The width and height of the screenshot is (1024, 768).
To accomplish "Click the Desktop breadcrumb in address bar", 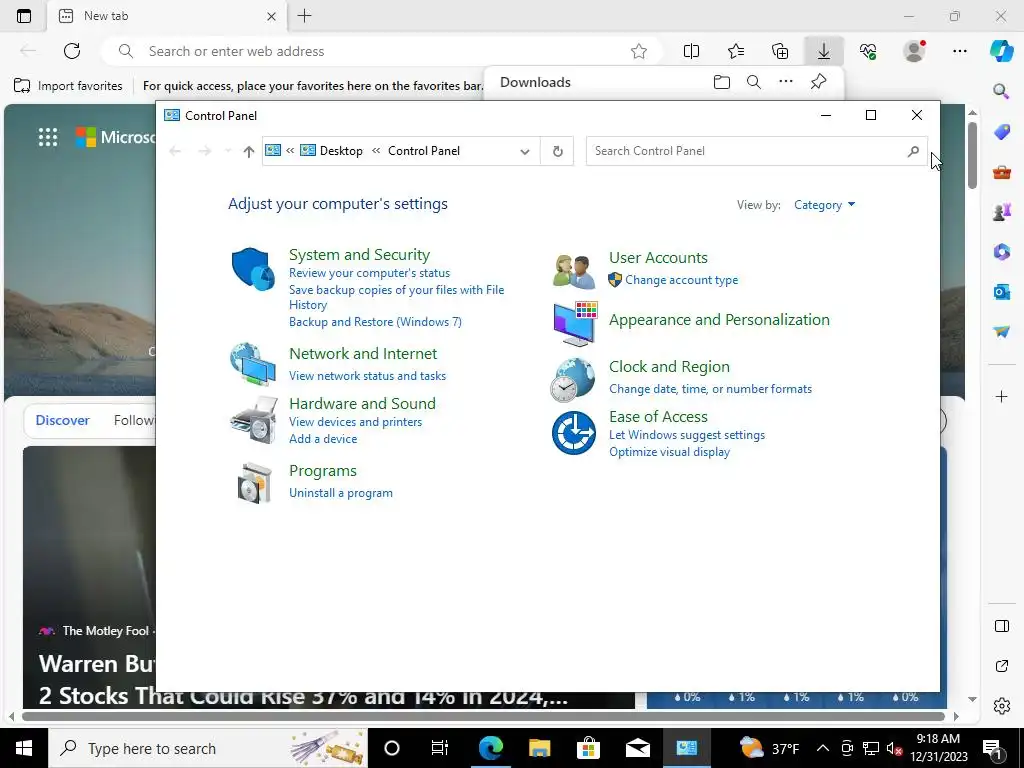I will [341, 151].
